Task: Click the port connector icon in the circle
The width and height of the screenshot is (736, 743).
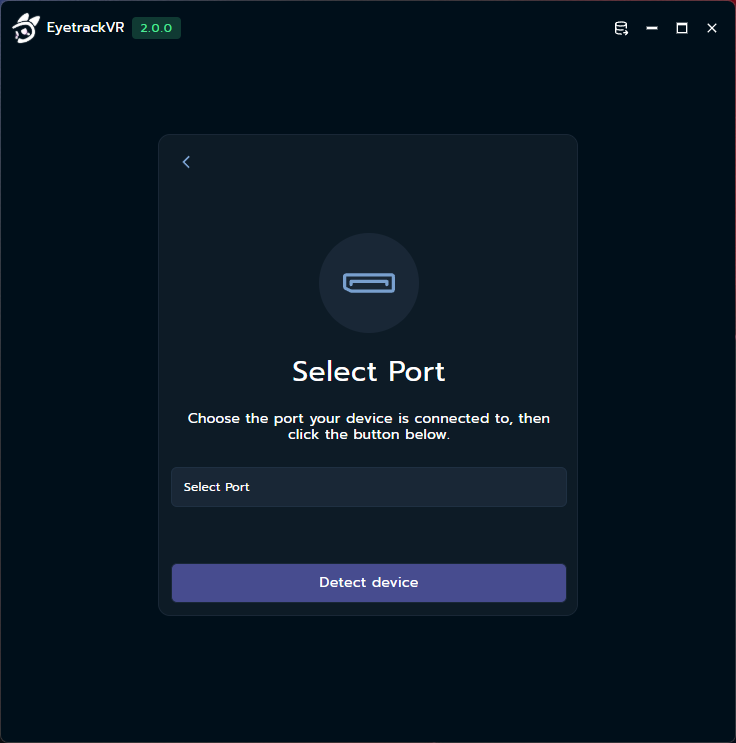Action: 368,283
